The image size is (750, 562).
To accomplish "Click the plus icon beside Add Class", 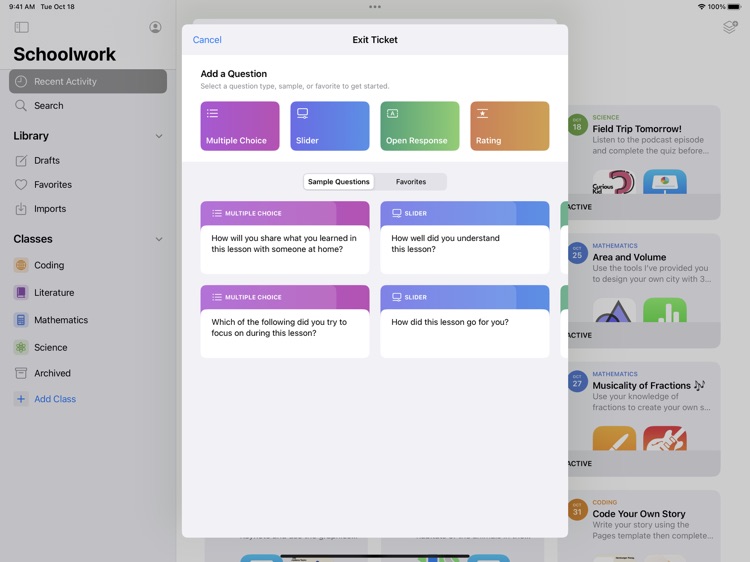I will [x=21, y=399].
